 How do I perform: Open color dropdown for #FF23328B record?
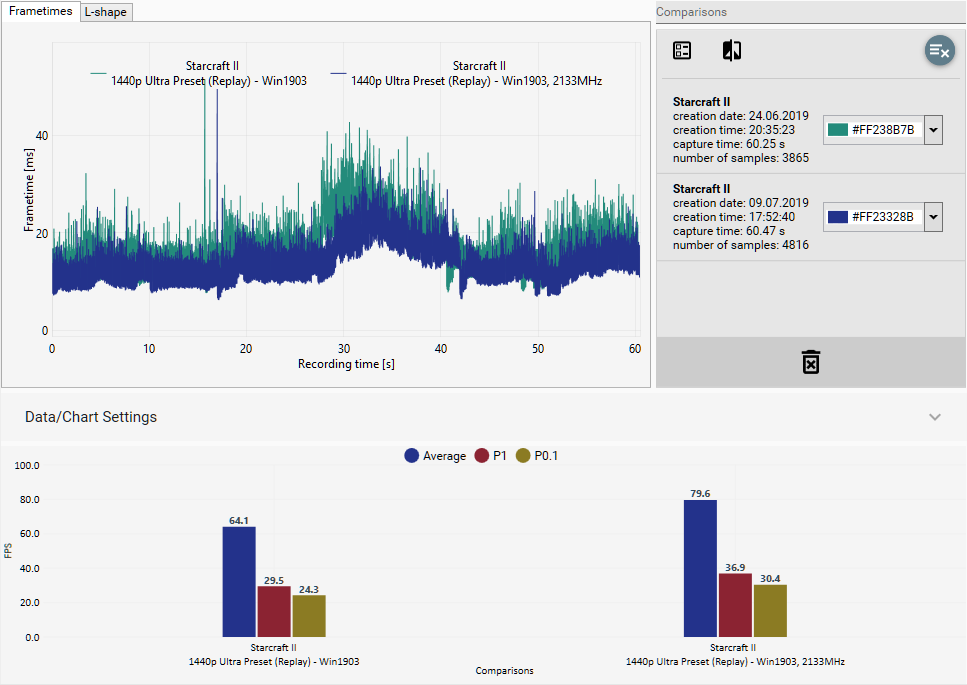[x=933, y=217]
